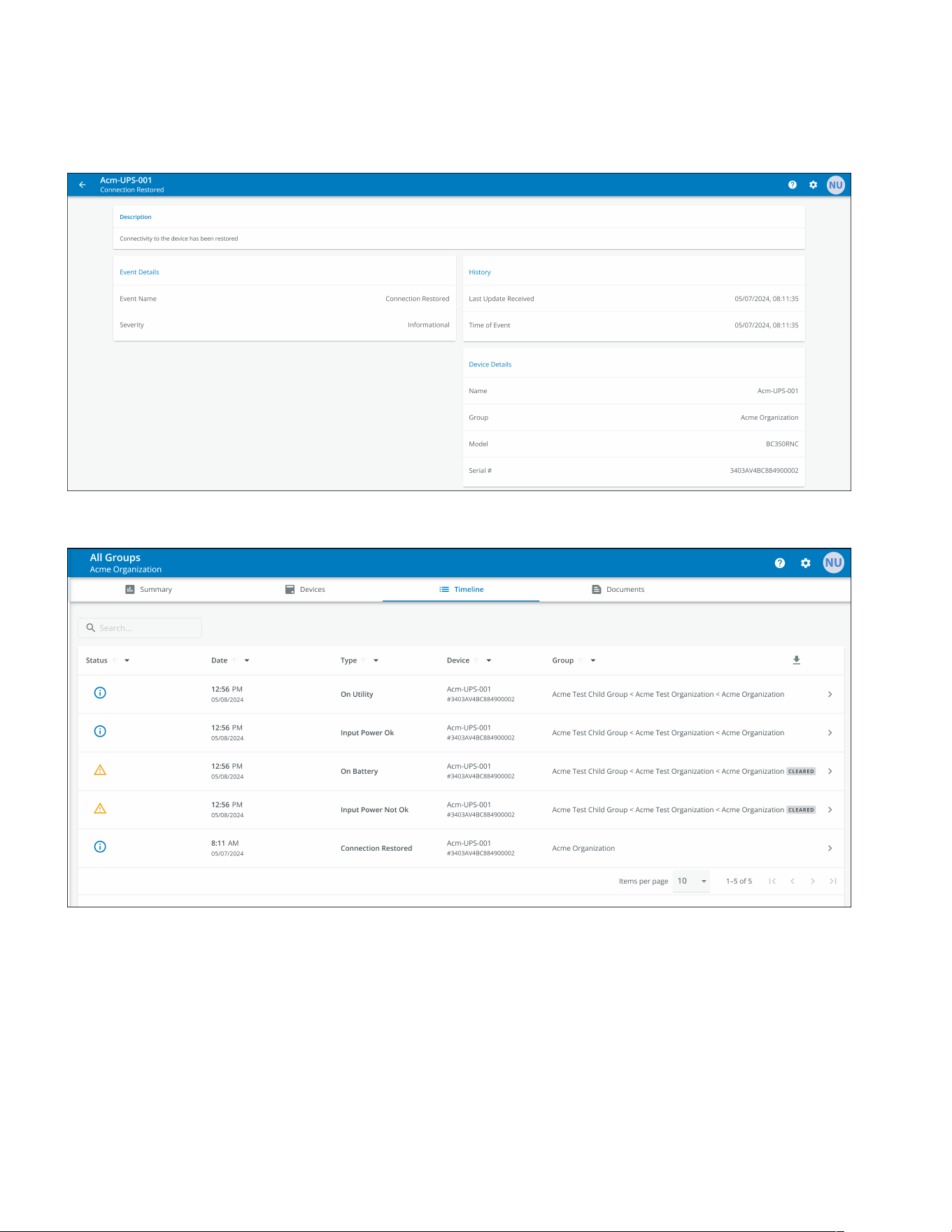Open Status column filter dropdown
The width and height of the screenshot is (952, 1232).
click(127, 660)
